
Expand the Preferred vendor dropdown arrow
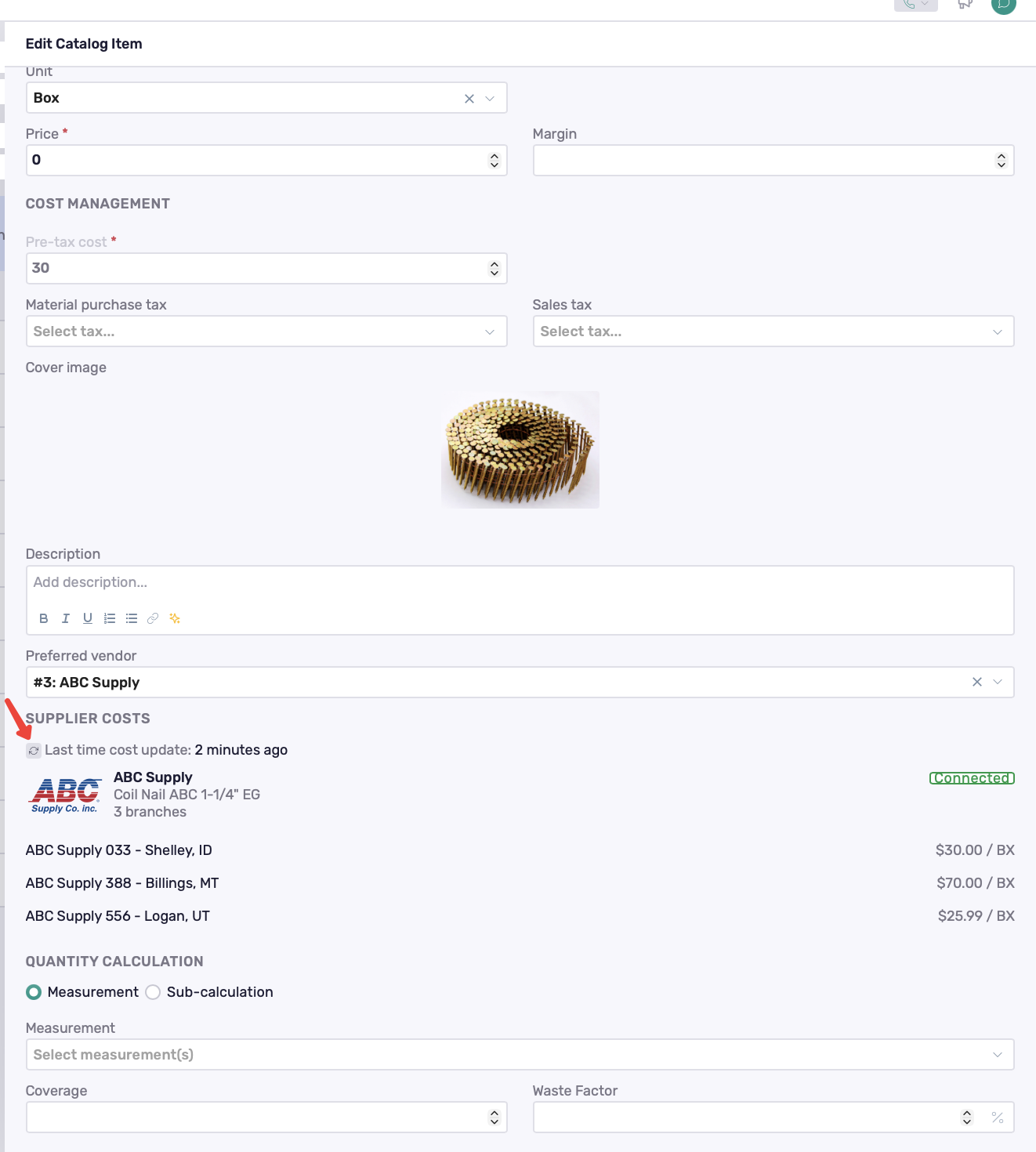coord(998,682)
